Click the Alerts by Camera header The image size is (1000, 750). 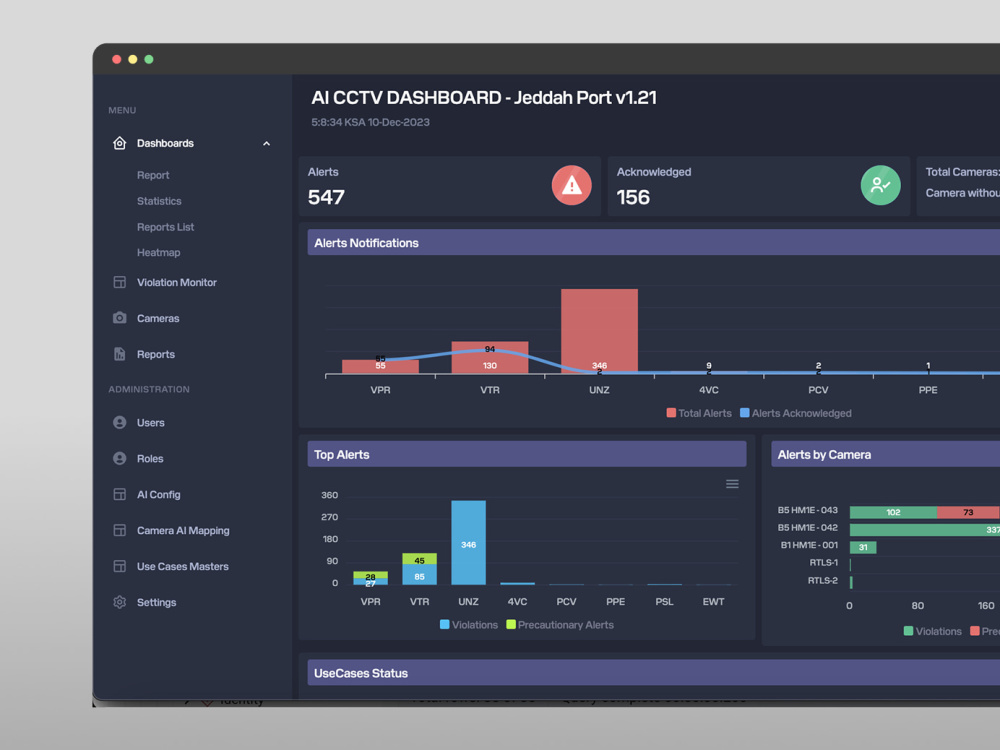[x=886, y=454]
